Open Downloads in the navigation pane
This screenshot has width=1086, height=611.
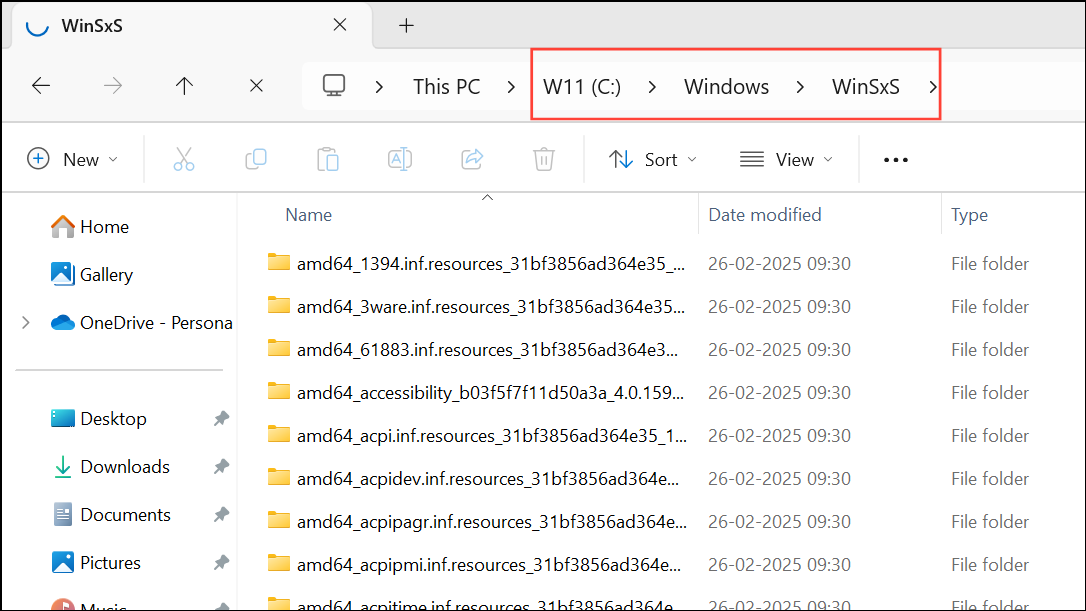pos(111,466)
